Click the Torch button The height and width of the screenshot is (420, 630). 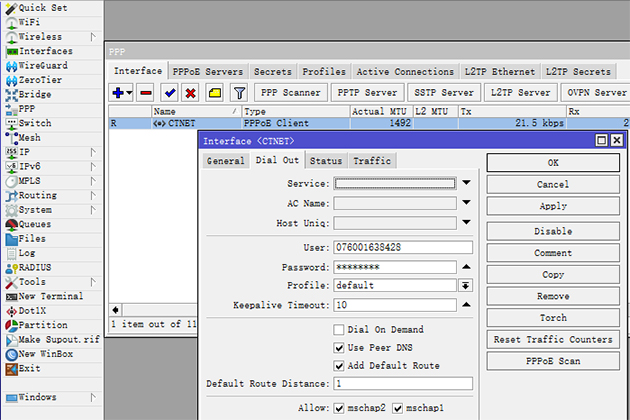pyautogui.click(x=553, y=318)
